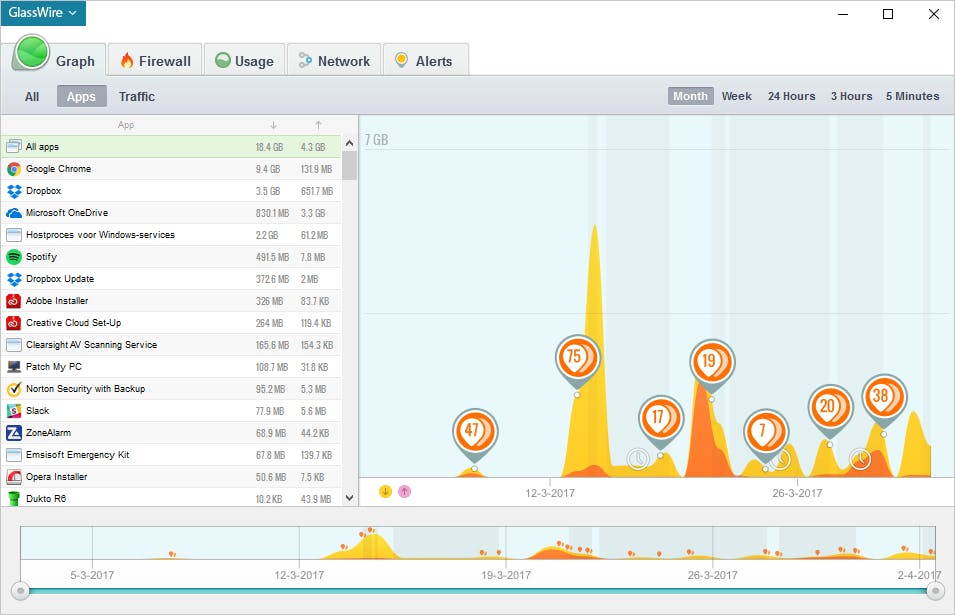Click the 19-3-2017 date on mini timeline
This screenshot has height=615, width=955.
click(506, 575)
